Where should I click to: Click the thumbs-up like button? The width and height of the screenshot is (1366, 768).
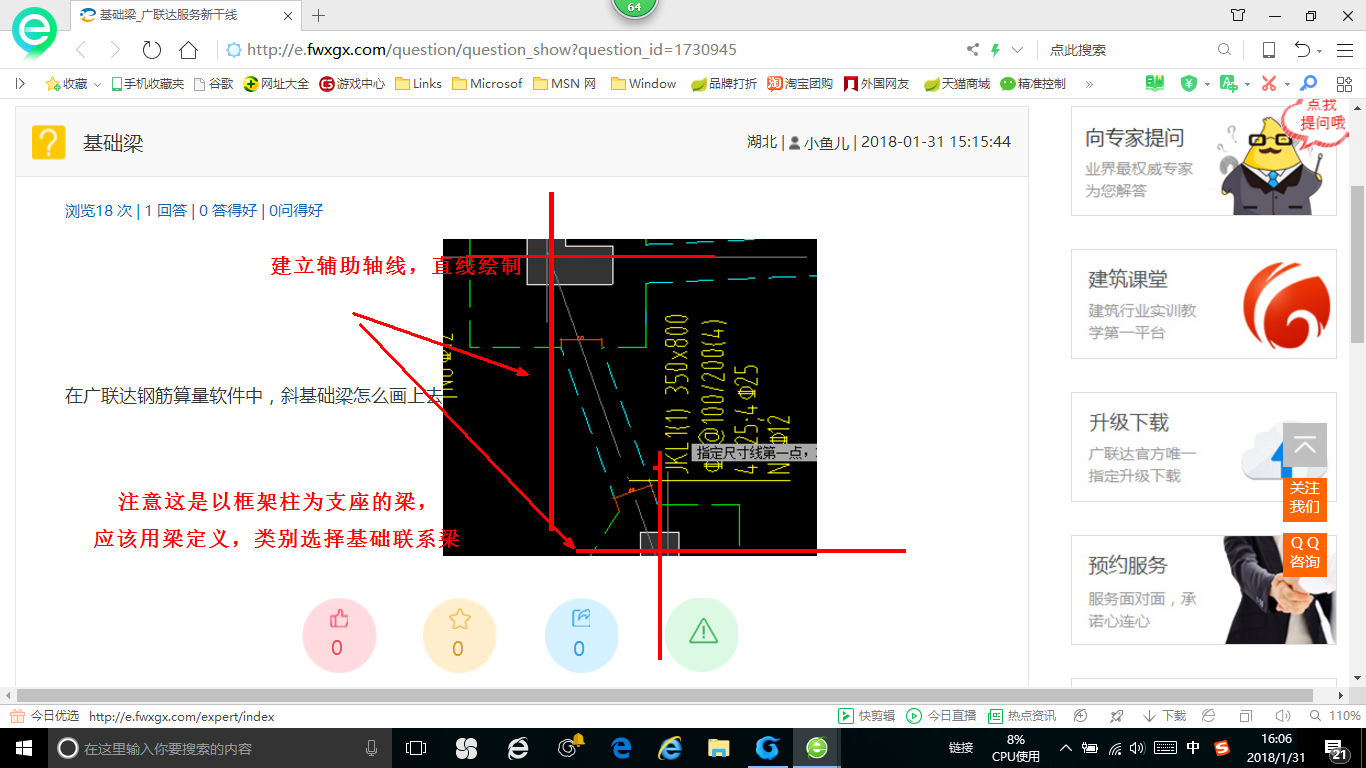339,635
